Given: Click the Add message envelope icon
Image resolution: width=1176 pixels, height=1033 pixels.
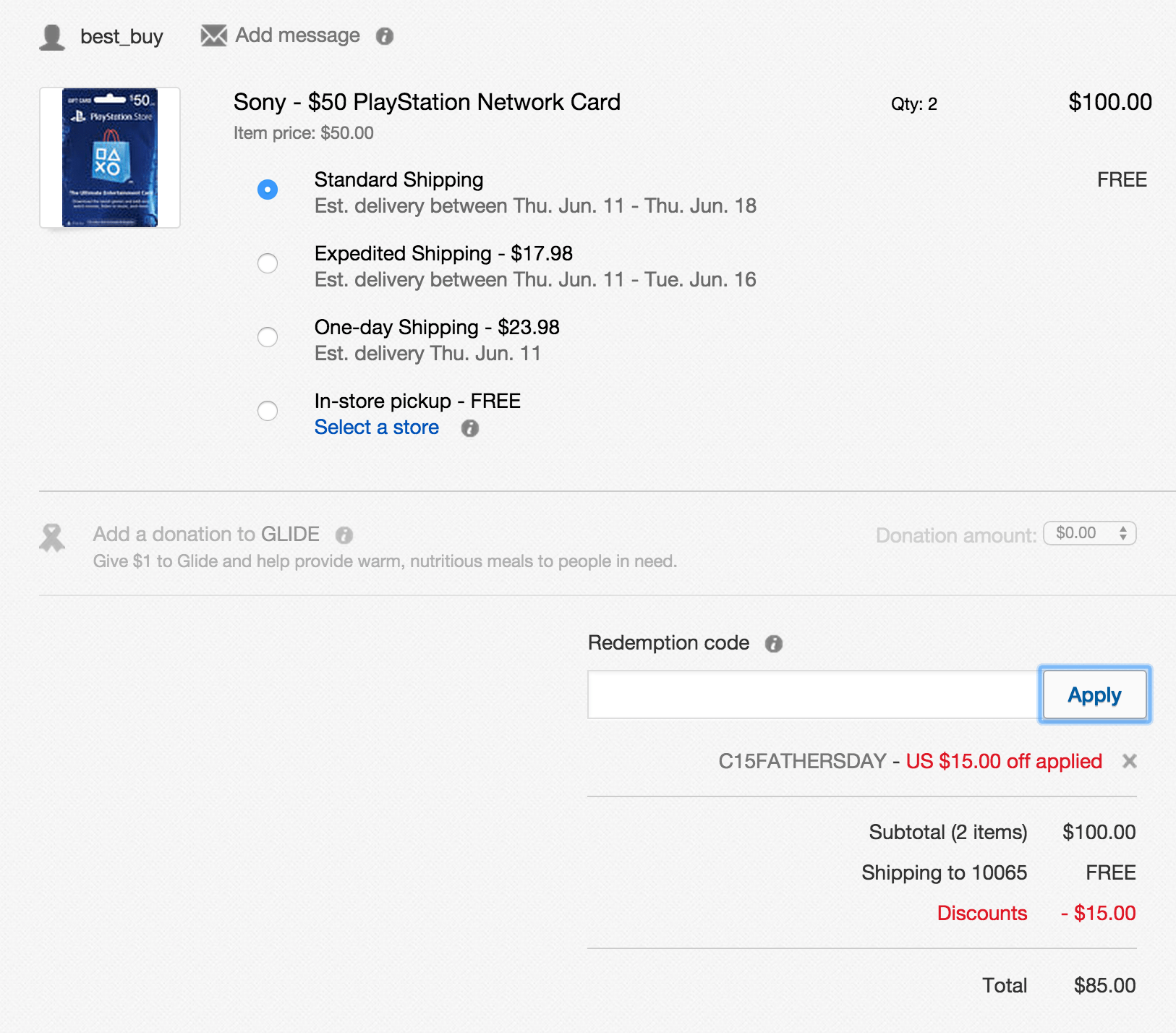Looking at the screenshot, I should pyautogui.click(x=213, y=35).
